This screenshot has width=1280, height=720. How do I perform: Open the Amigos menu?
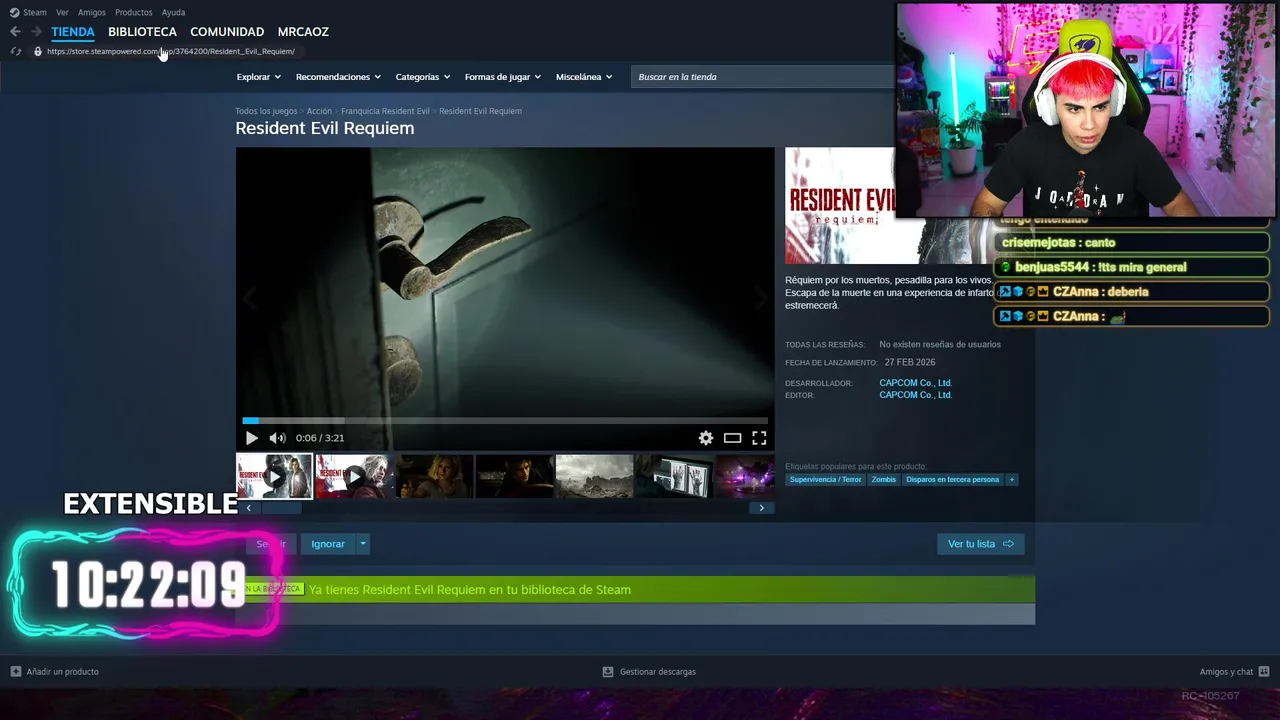(92, 12)
